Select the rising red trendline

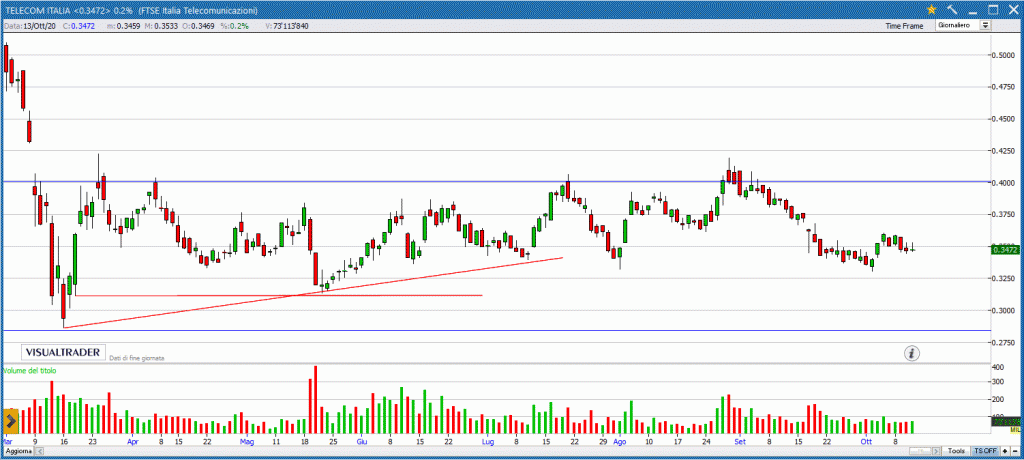(x=313, y=292)
